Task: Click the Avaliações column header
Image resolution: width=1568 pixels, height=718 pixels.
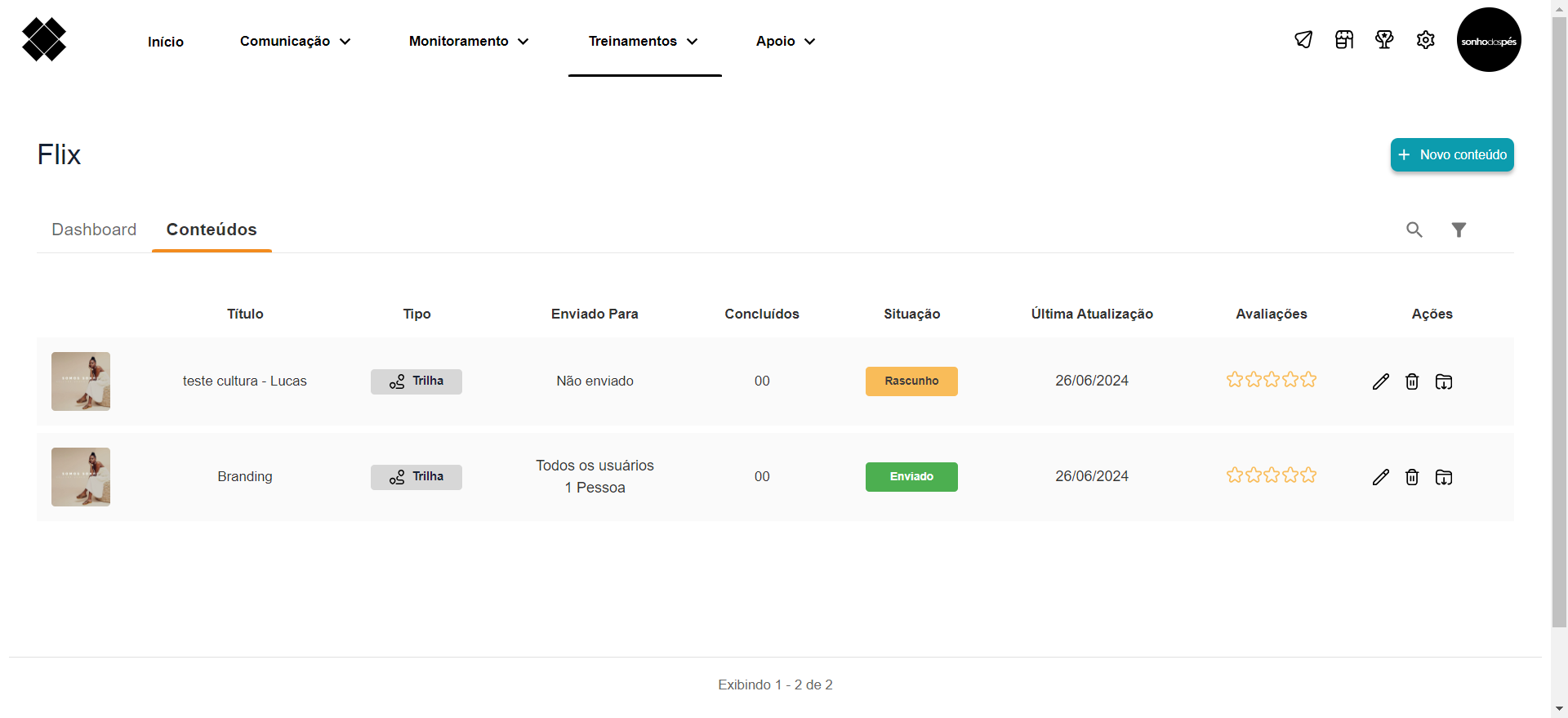Action: [1272, 314]
